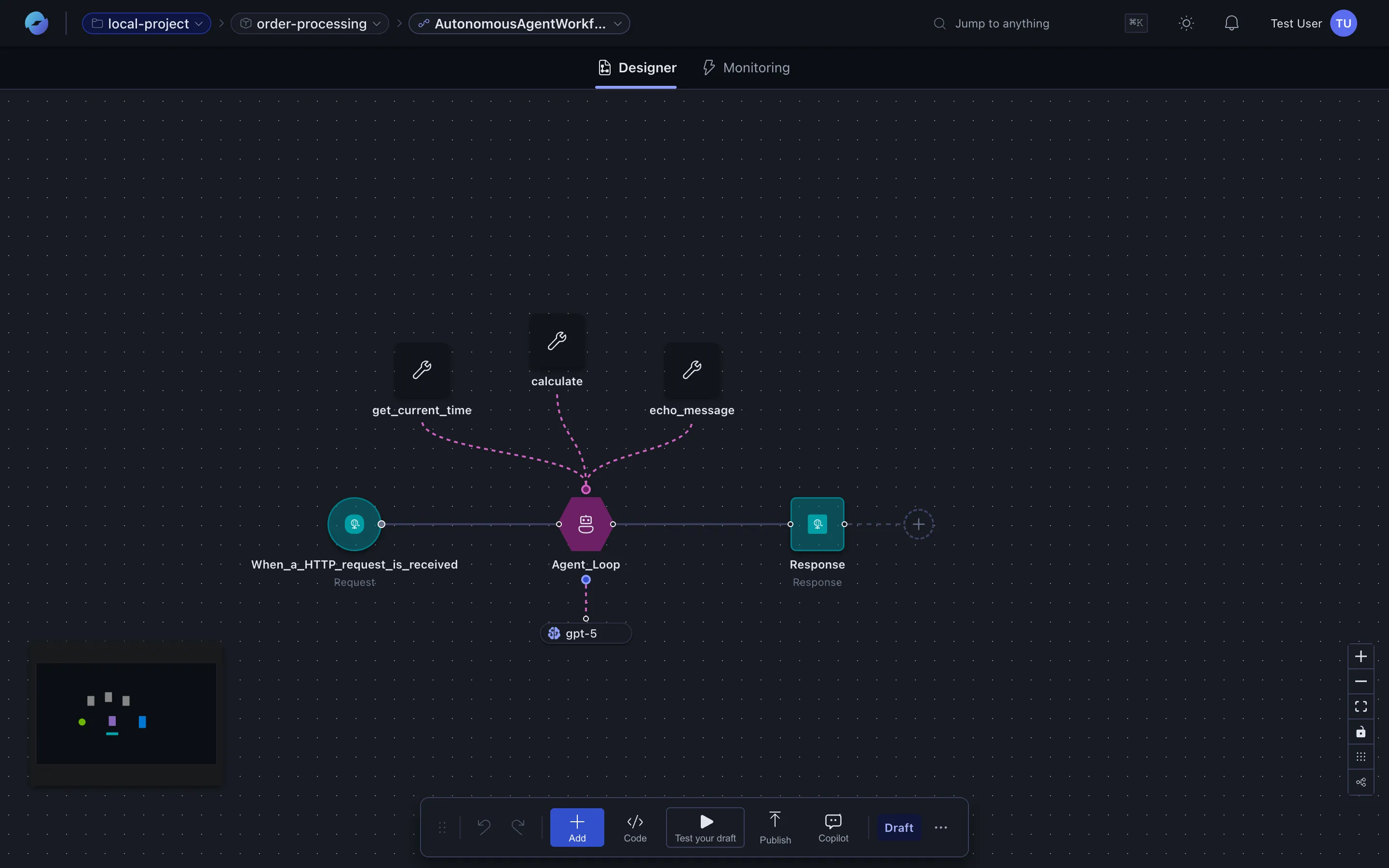Fit the workflow to view

click(1361, 706)
